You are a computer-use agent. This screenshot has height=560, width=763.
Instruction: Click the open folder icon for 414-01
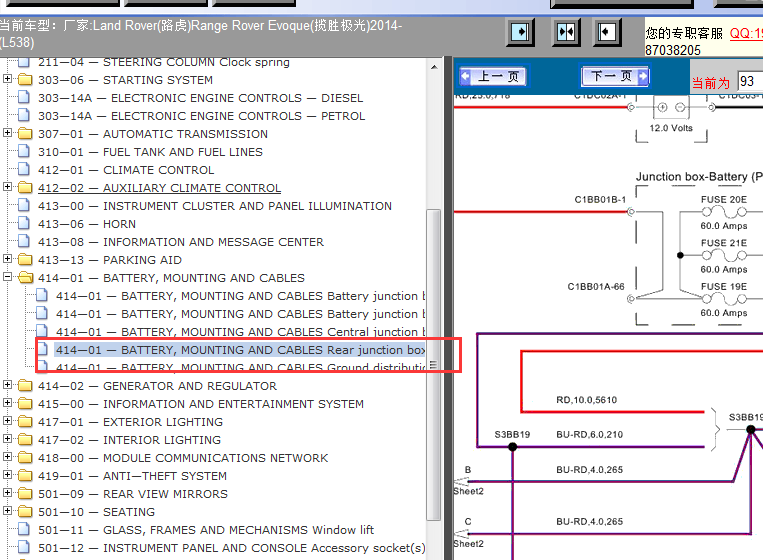click(25, 278)
